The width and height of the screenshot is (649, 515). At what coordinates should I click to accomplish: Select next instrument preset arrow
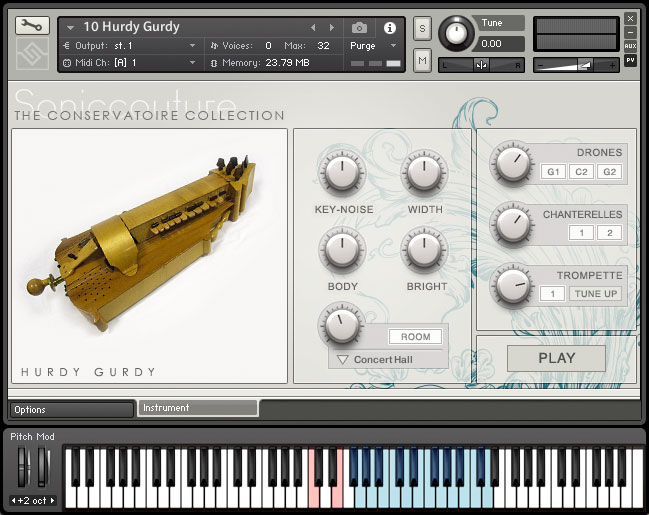pyautogui.click(x=332, y=27)
